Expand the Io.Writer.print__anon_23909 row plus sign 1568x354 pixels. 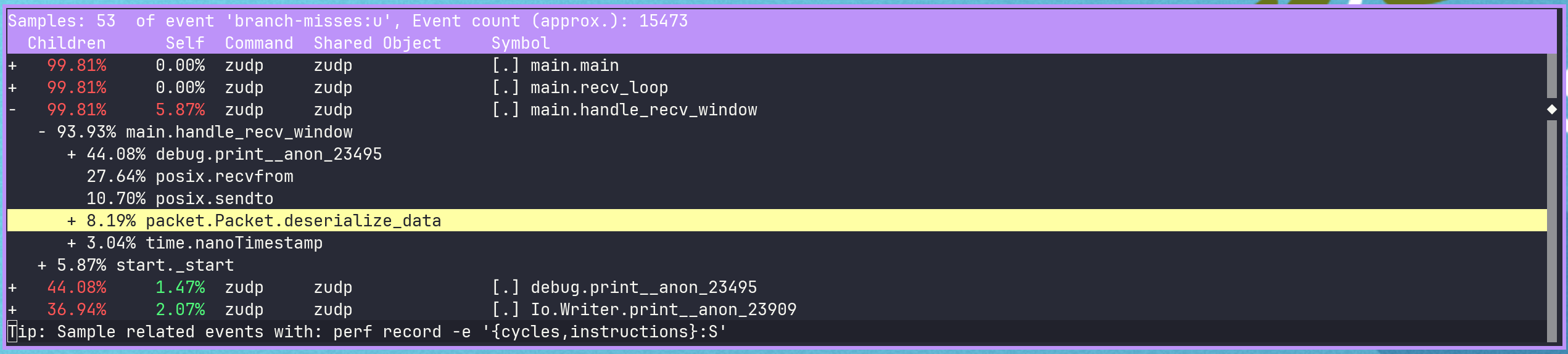(x=12, y=310)
